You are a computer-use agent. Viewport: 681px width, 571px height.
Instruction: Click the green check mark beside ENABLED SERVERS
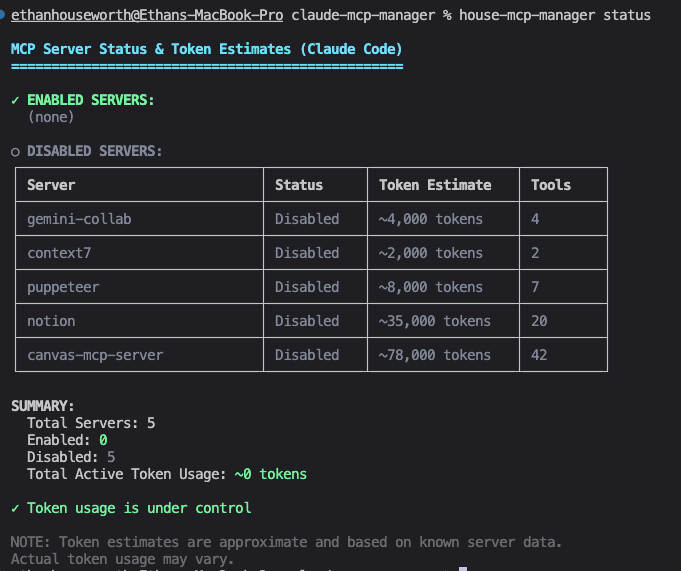[x=15, y=100]
